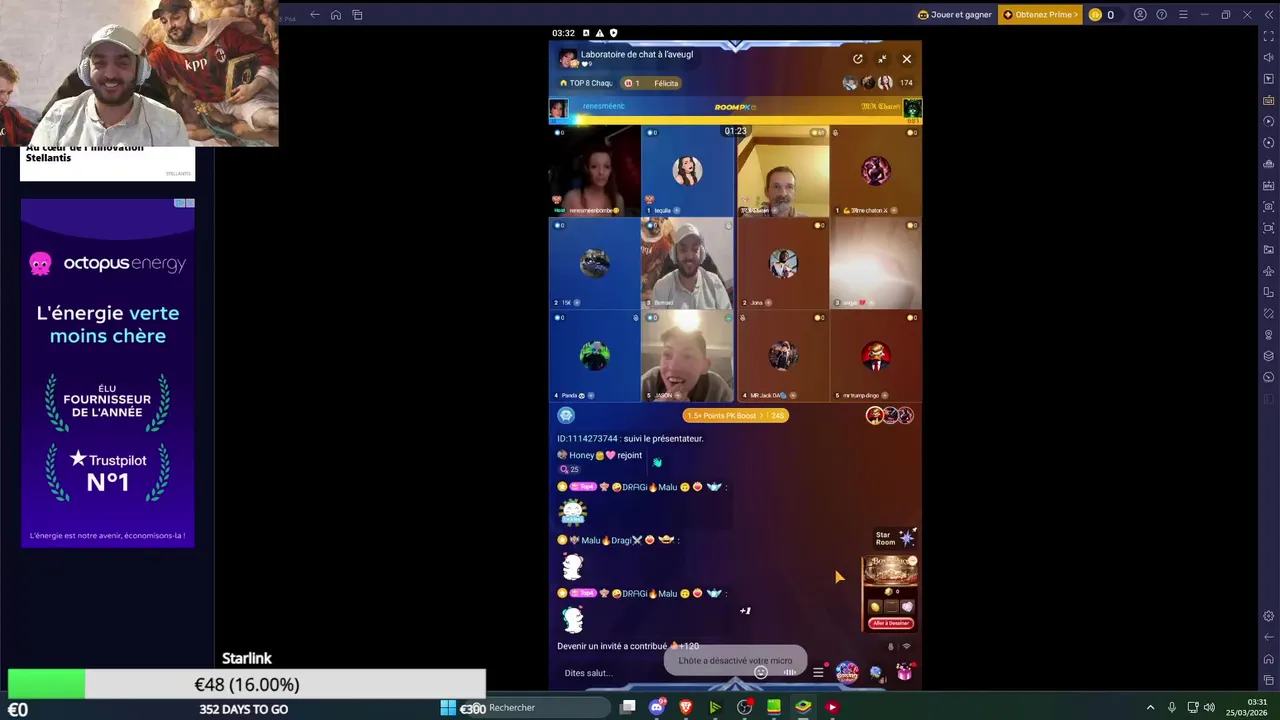
Task: Click the Aller à Dessiner button
Action: point(891,623)
